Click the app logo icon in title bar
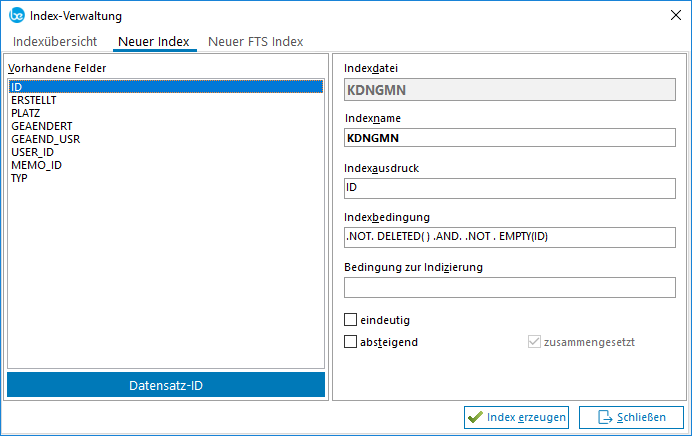Screen dimensions: 692x436 tap(16, 15)
